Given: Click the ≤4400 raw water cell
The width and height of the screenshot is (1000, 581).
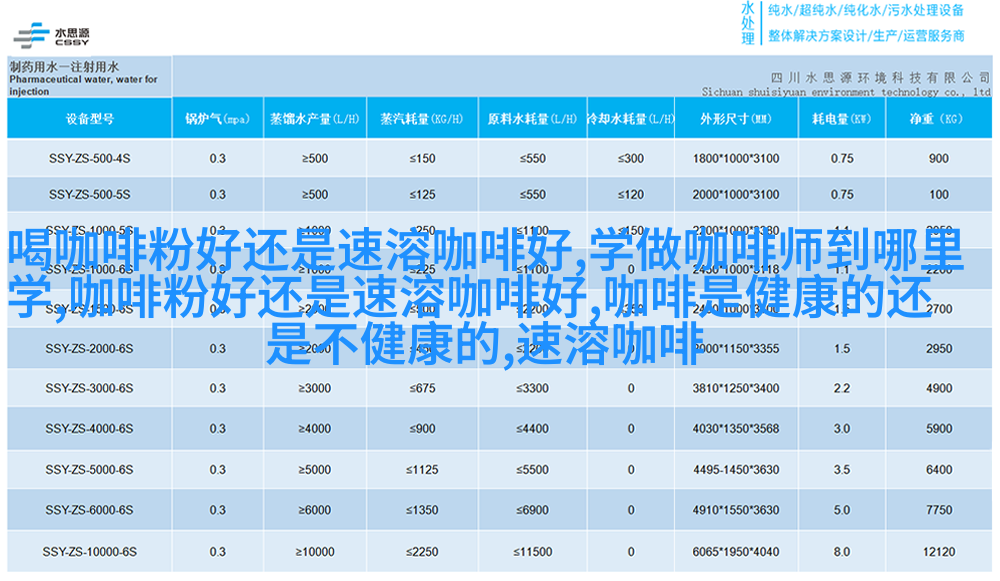Looking at the screenshot, I should point(532,429).
